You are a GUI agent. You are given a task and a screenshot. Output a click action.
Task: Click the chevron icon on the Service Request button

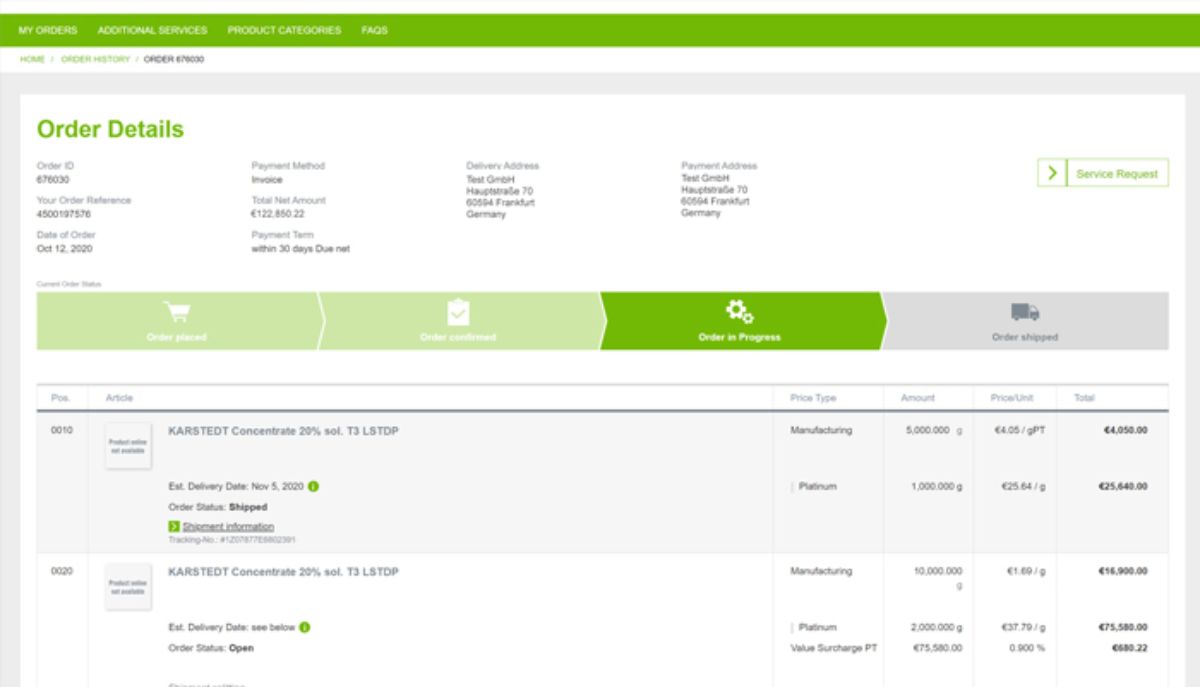(1052, 172)
